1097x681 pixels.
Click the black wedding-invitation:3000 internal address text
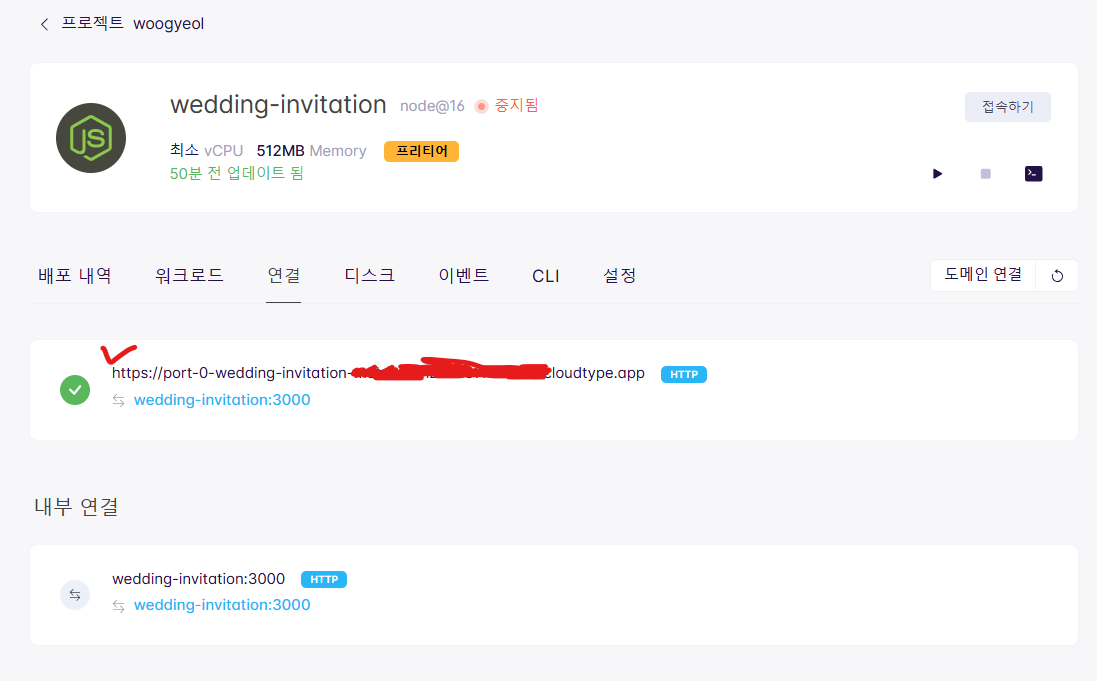(x=199, y=579)
